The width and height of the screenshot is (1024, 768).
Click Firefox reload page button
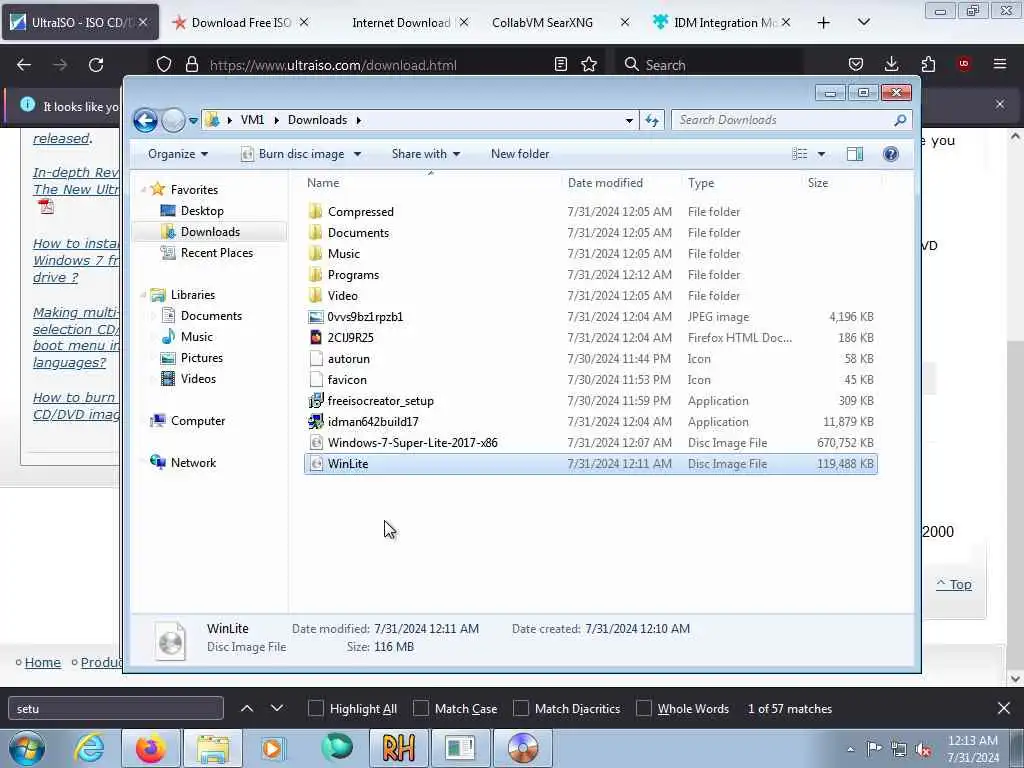point(96,65)
